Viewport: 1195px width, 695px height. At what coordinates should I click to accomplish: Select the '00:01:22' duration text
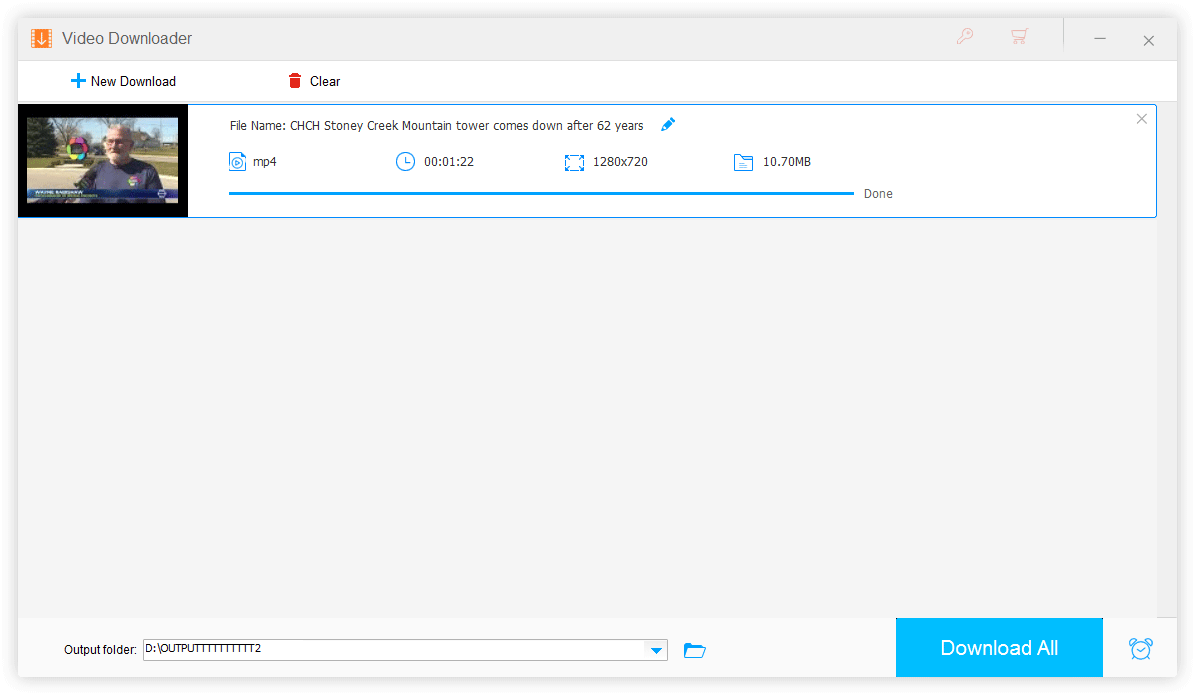point(449,162)
